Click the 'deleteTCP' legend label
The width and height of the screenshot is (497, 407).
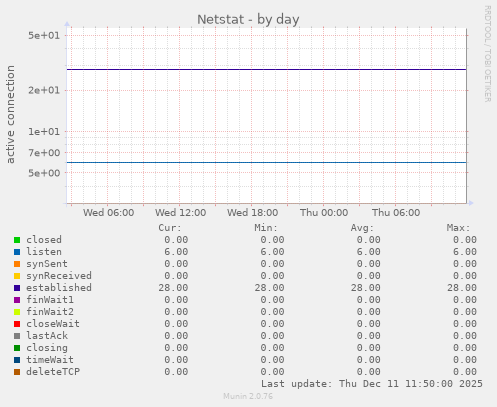[53, 372]
